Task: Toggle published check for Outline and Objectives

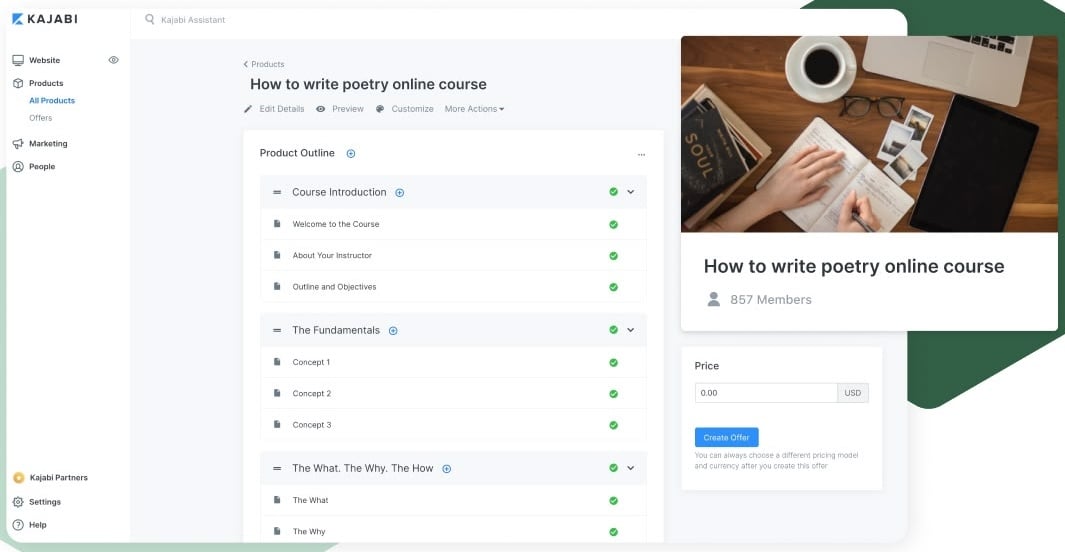Action: pyautogui.click(x=613, y=287)
